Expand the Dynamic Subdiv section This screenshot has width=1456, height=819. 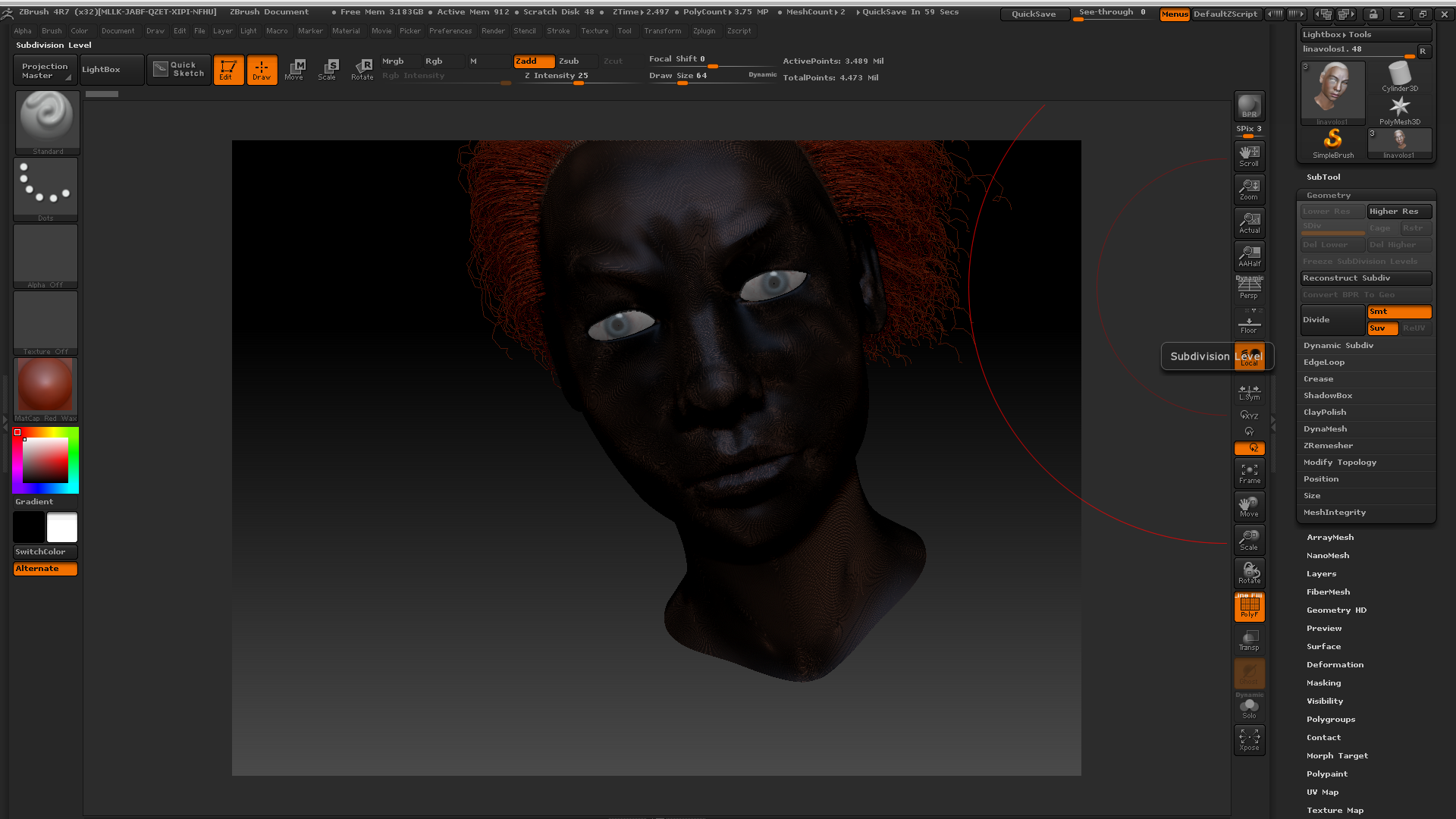pyautogui.click(x=1338, y=346)
